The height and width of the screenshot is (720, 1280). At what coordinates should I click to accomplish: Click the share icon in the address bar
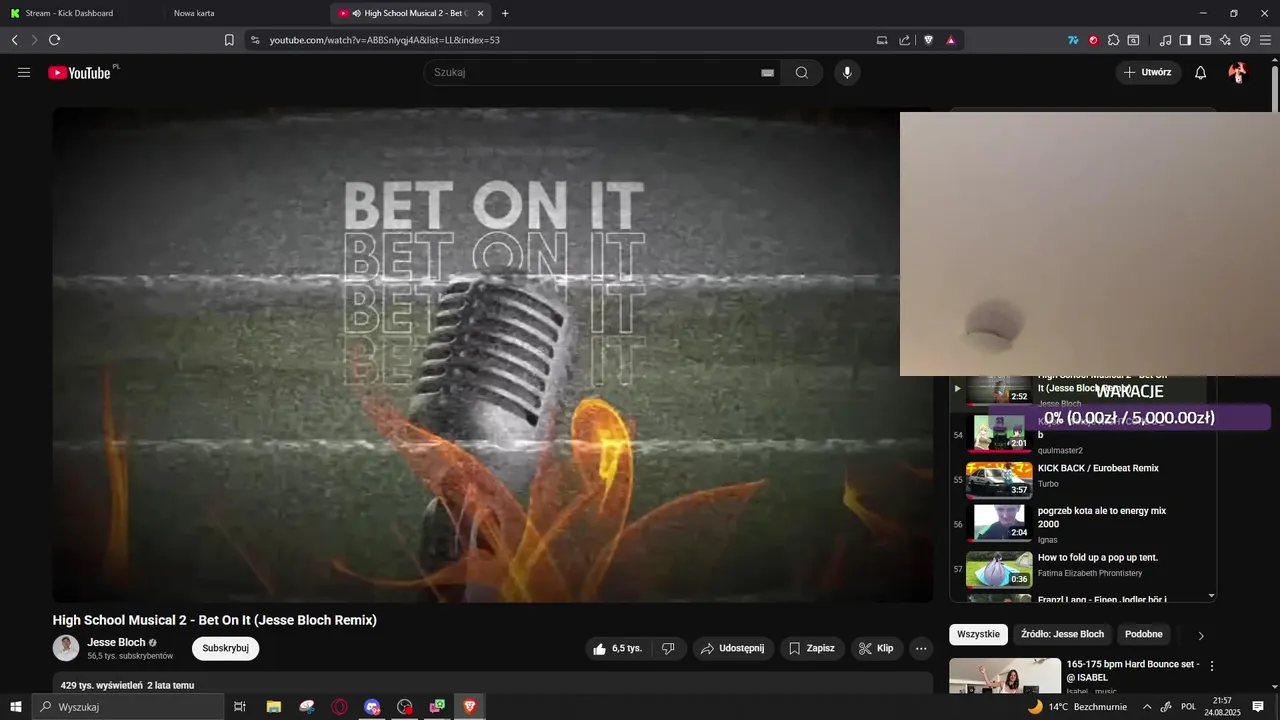click(904, 40)
